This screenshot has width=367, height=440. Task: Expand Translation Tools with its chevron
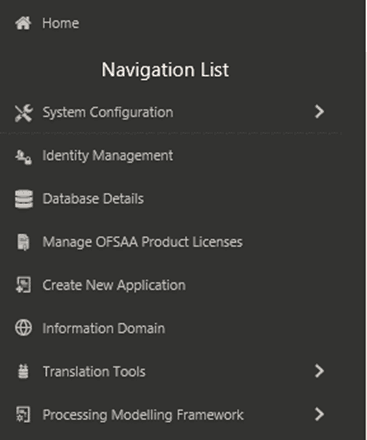319,371
